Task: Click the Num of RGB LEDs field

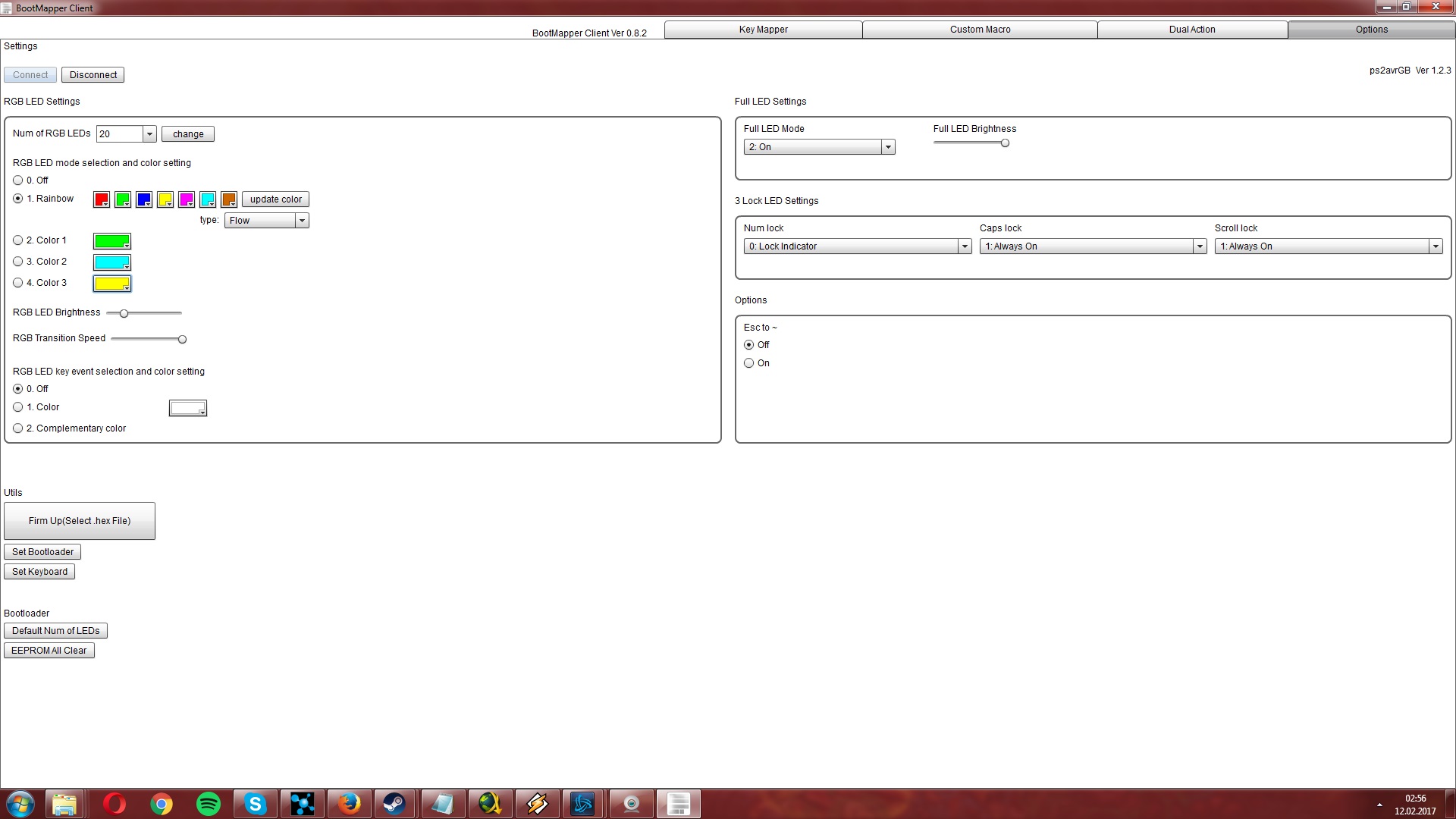Action: tap(119, 134)
